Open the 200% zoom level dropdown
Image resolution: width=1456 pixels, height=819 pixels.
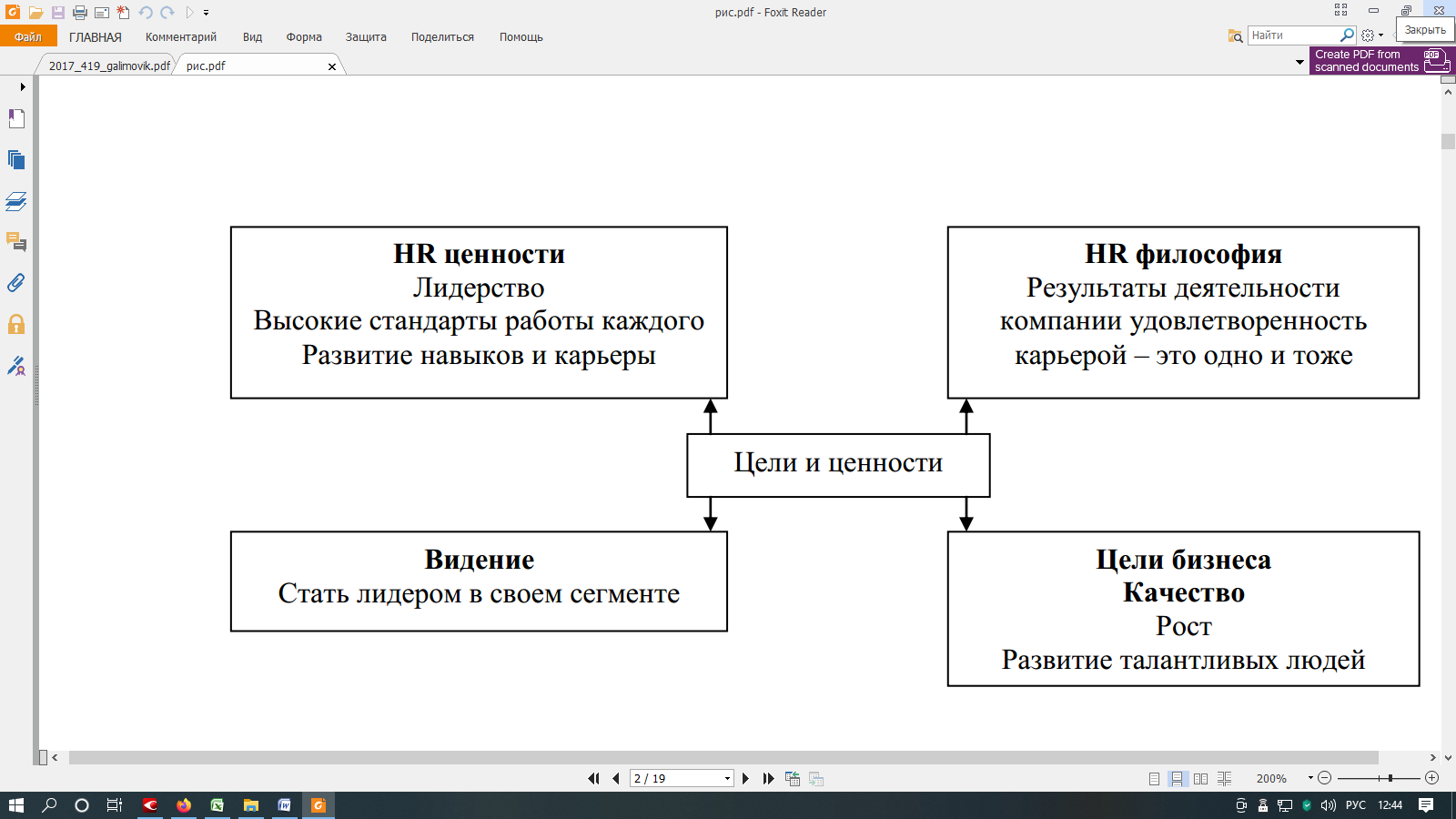coord(1310,778)
